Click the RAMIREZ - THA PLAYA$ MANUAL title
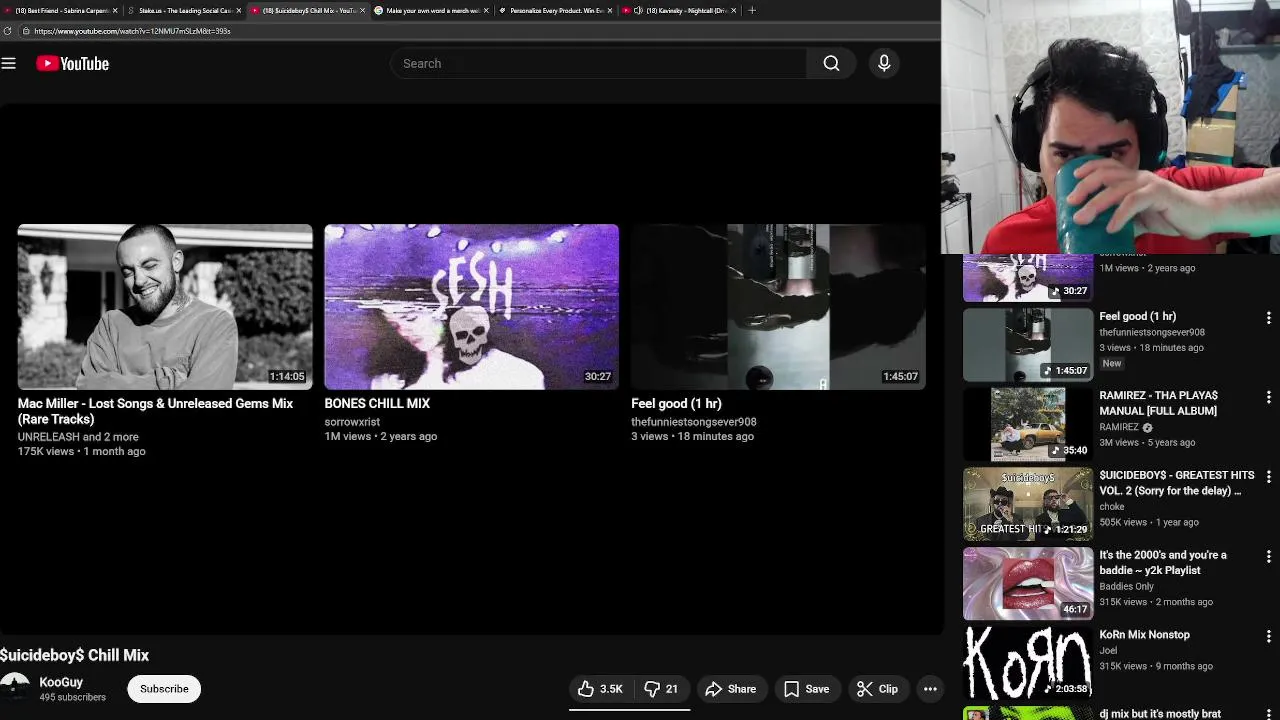The height and width of the screenshot is (720, 1280). (1159, 403)
